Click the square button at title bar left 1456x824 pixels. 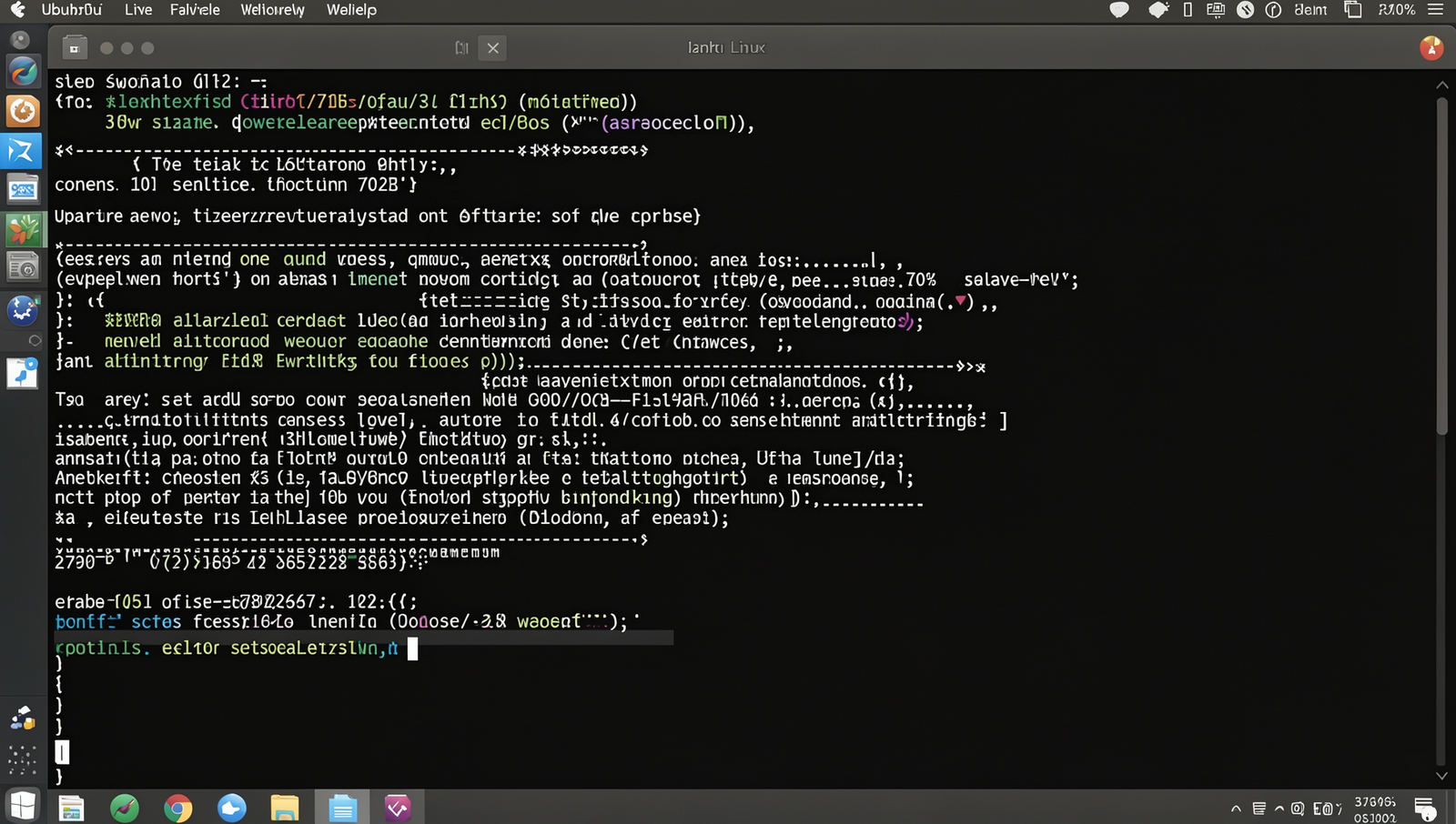pos(75,47)
